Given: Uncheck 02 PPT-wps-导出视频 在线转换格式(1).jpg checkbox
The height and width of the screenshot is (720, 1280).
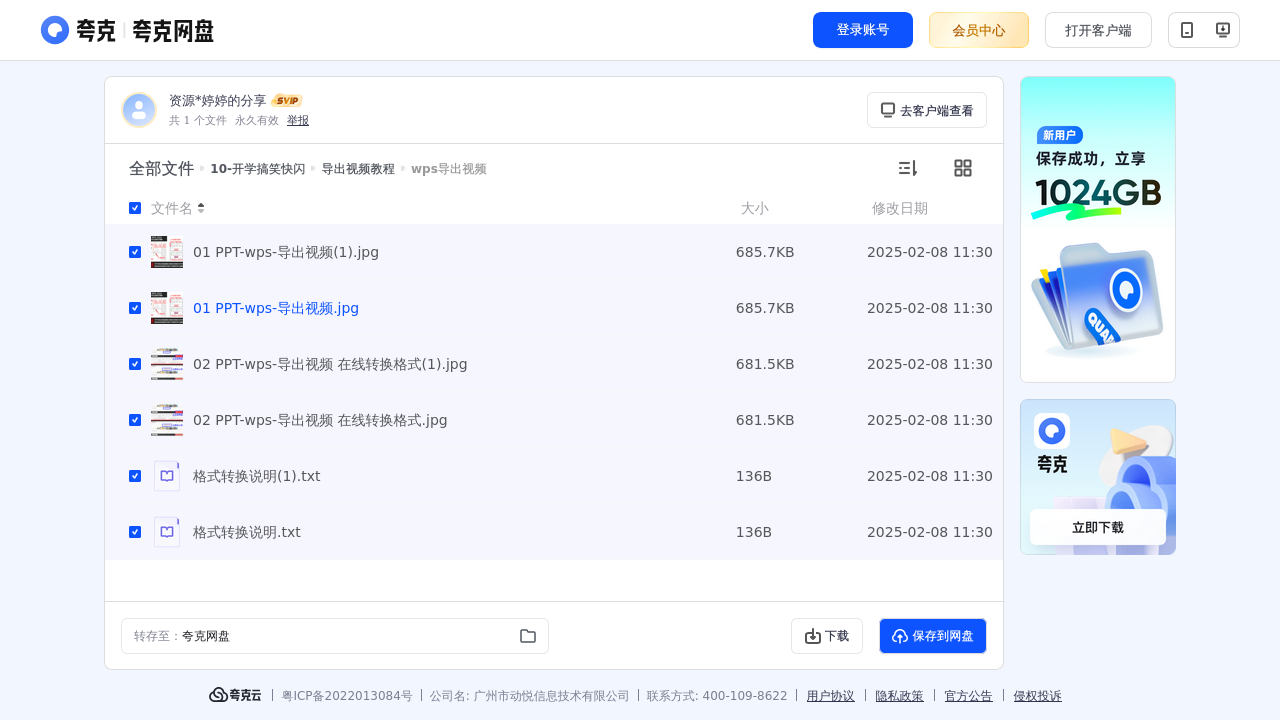Looking at the screenshot, I should coord(135,364).
